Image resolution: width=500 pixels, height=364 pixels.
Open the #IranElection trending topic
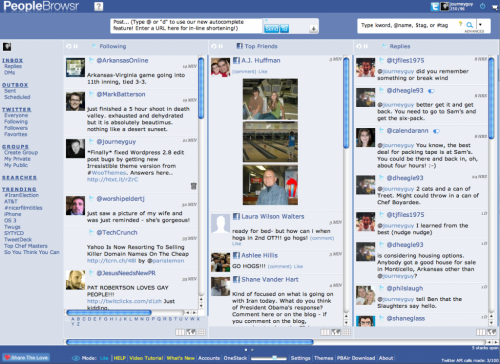(22, 195)
